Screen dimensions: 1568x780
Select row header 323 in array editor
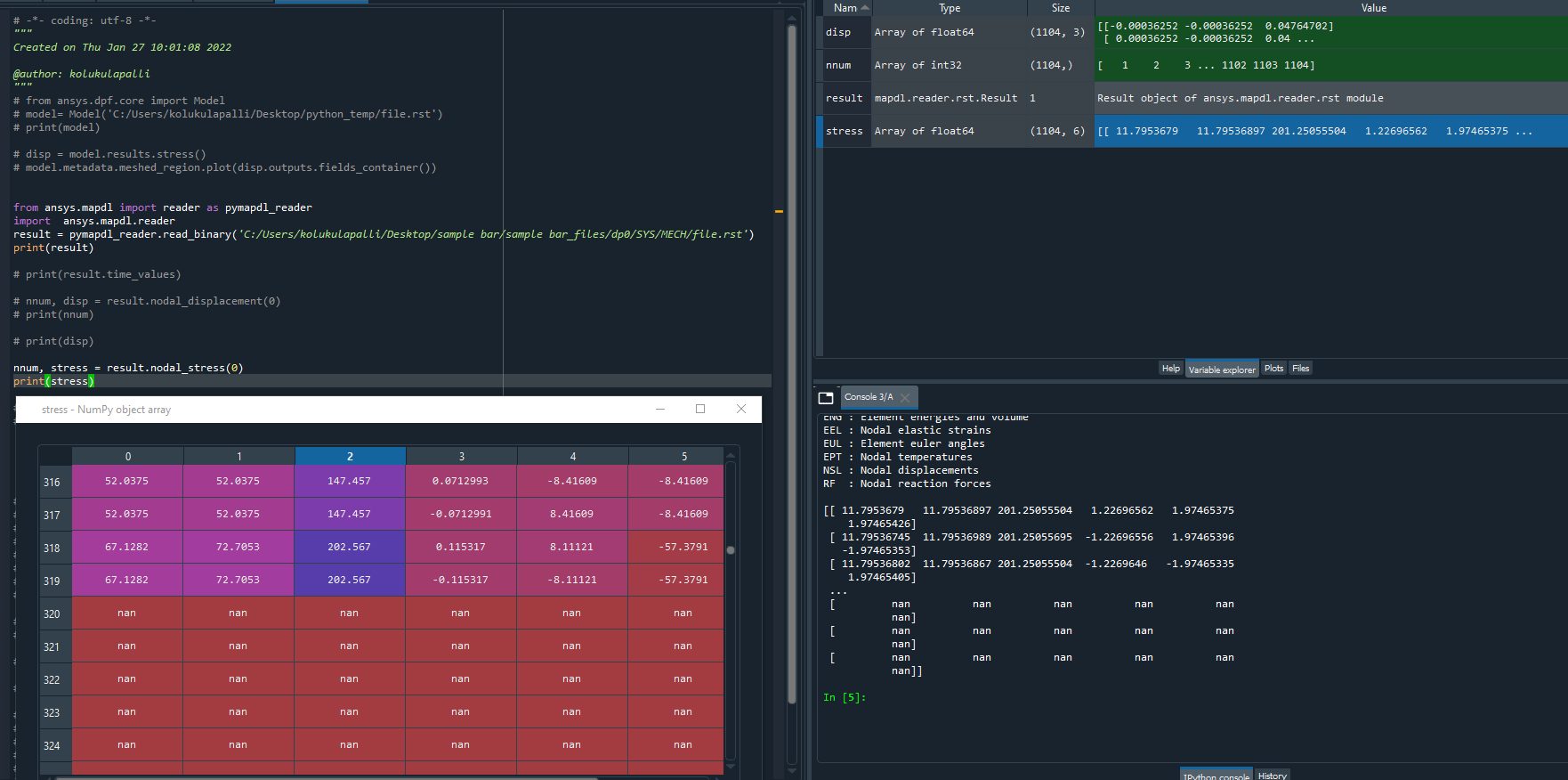[55, 712]
